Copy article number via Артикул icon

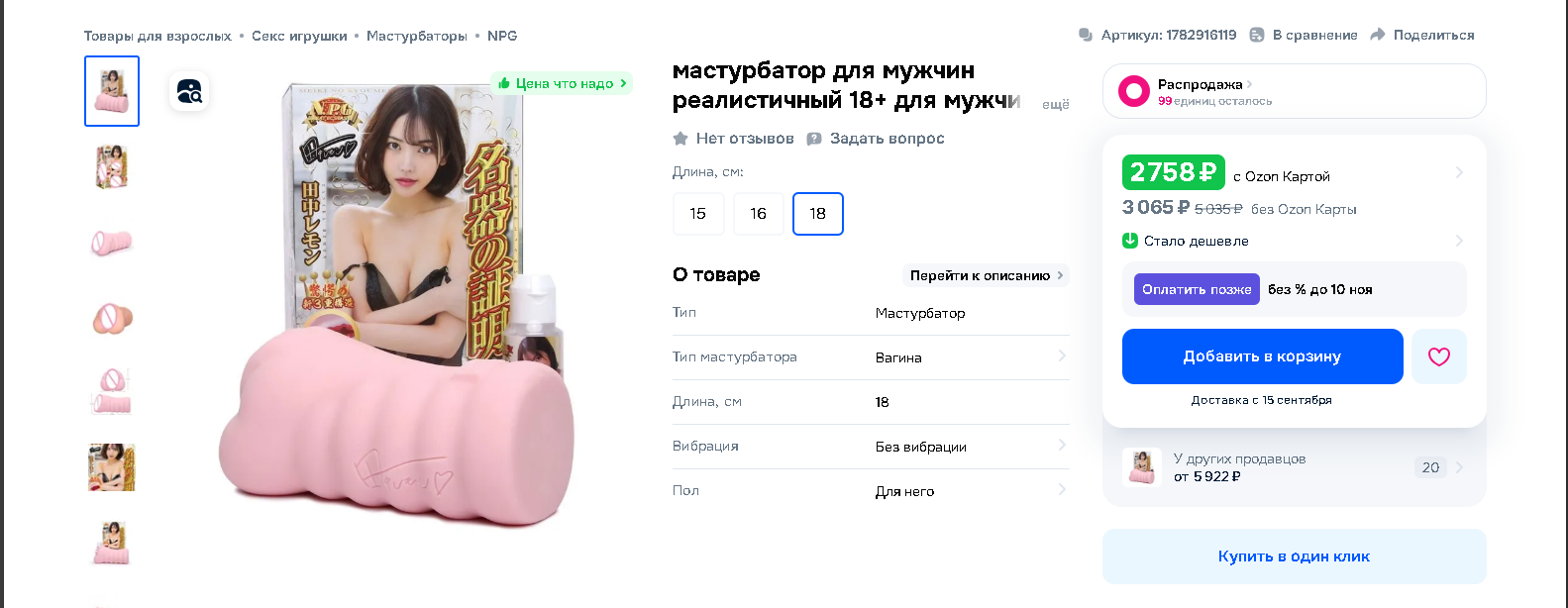click(x=1086, y=35)
